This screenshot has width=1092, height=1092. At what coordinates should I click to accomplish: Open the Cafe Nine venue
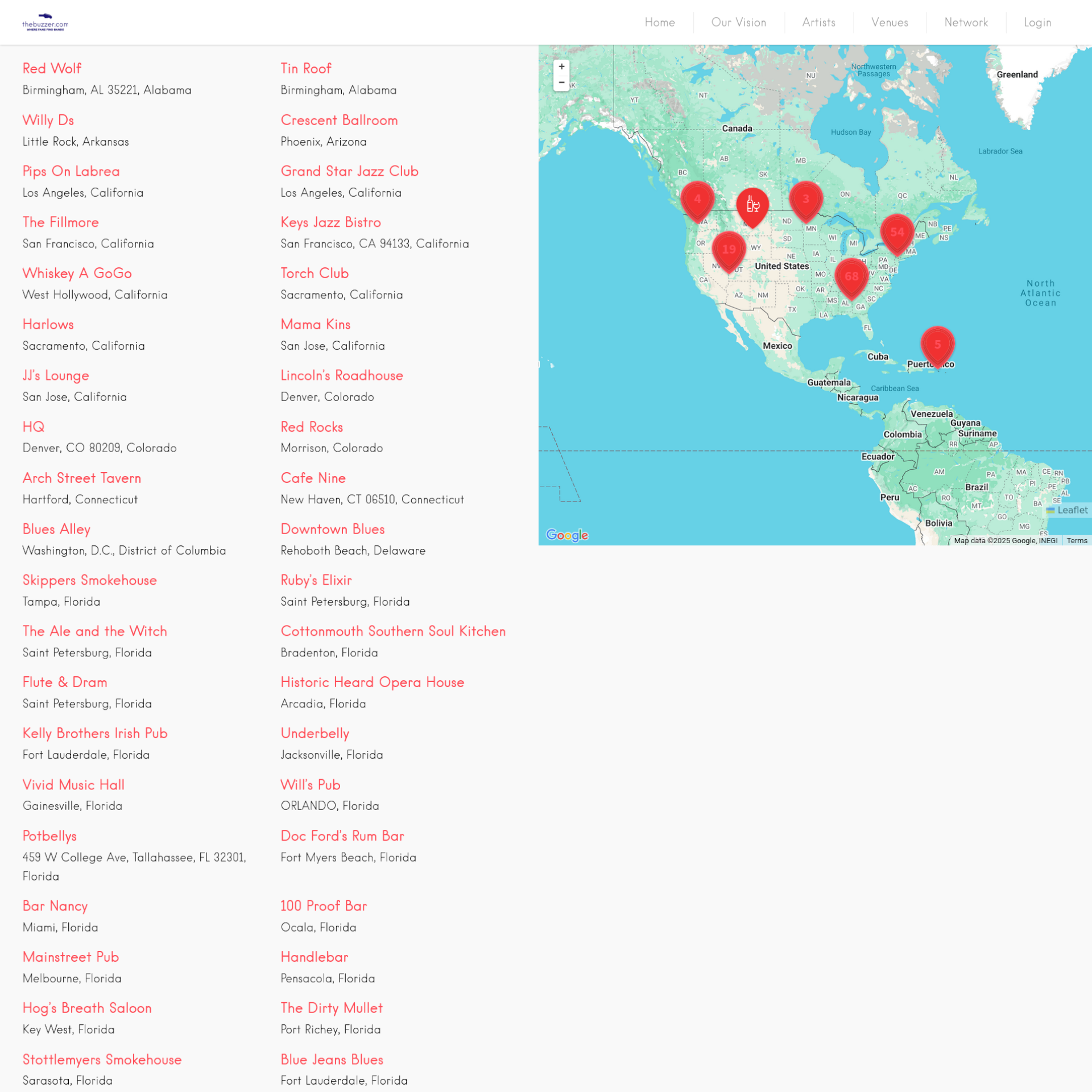tap(313, 478)
